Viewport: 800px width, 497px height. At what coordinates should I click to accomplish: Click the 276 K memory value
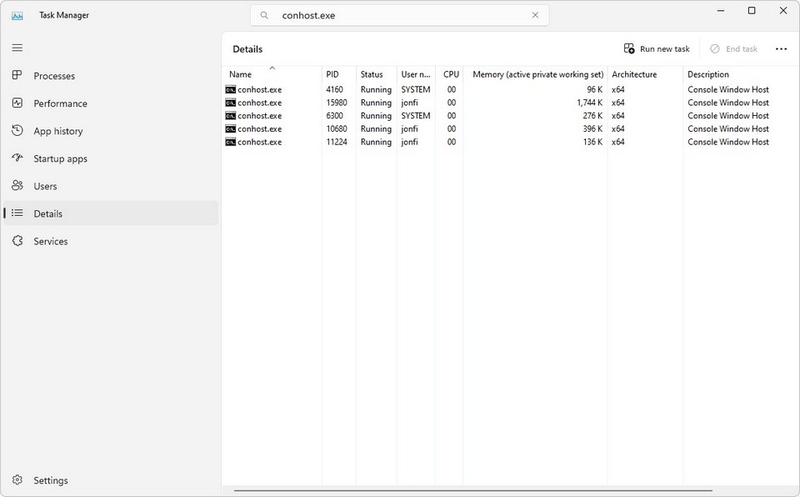point(593,116)
